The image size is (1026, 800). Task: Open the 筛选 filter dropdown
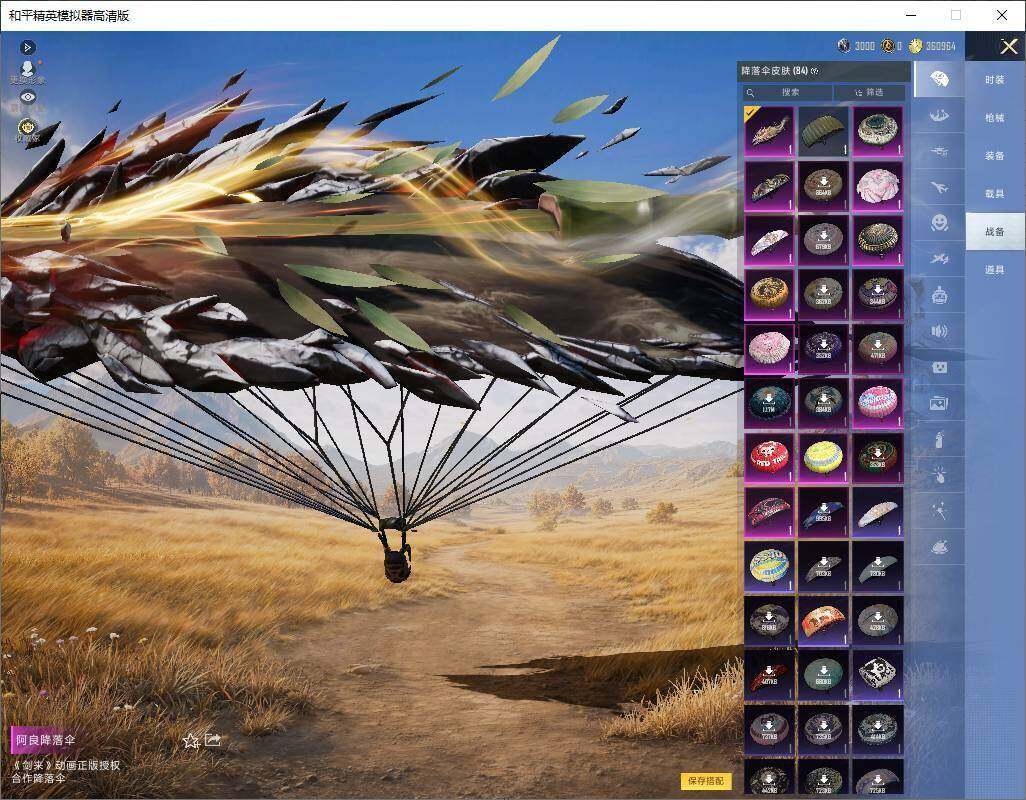click(870, 93)
